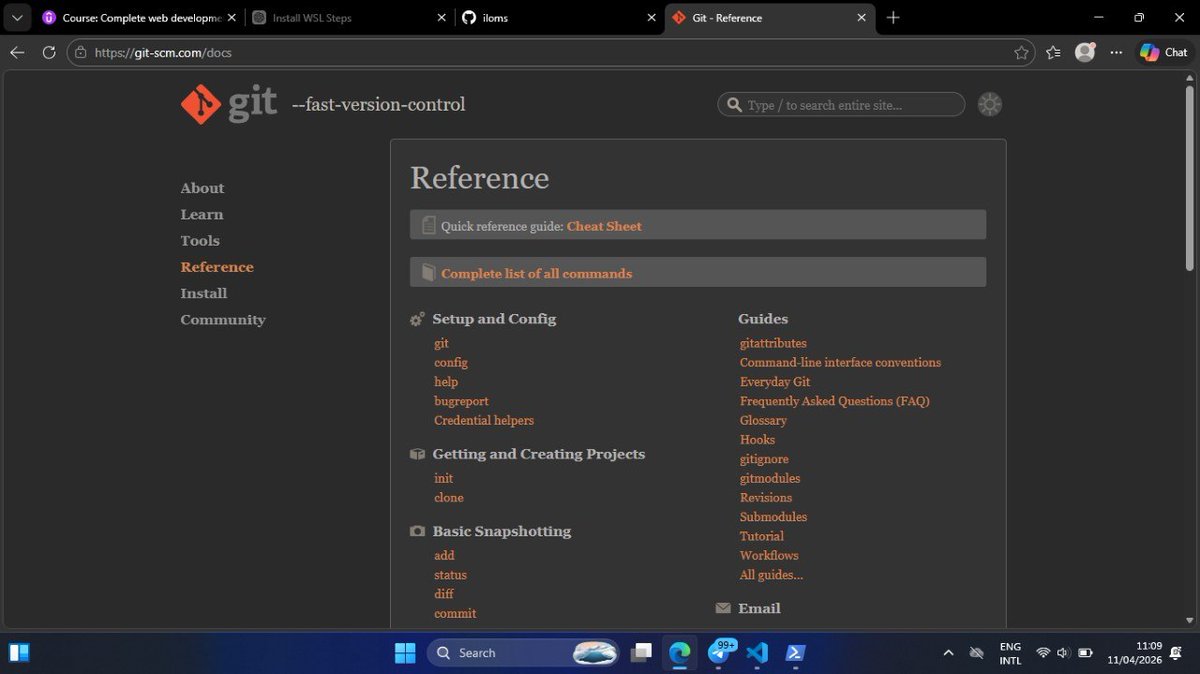Switch to the iloms GitHub tab
This screenshot has height=674, width=1200.
(x=556, y=18)
